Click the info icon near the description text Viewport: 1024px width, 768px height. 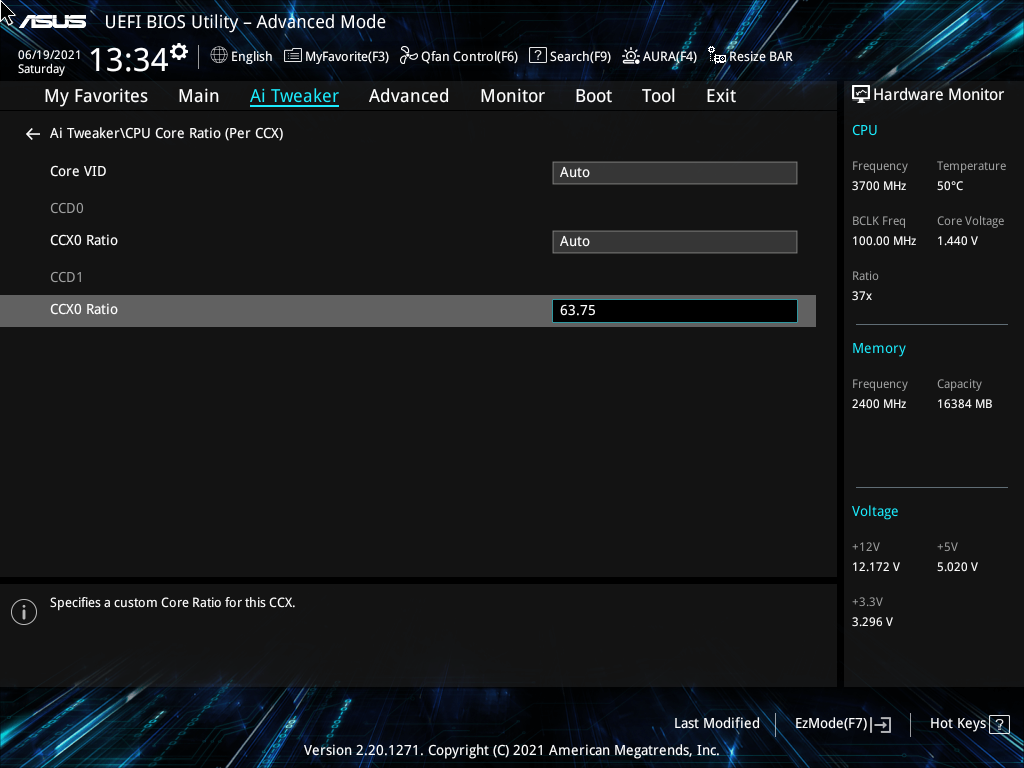pyautogui.click(x=23, y=611)
